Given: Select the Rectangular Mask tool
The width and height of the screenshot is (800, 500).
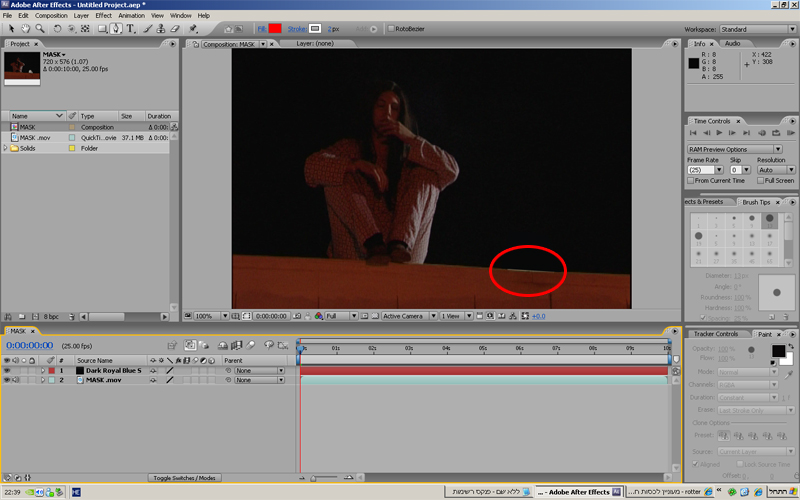Looking at the screenshot, I should coord(101,29).
